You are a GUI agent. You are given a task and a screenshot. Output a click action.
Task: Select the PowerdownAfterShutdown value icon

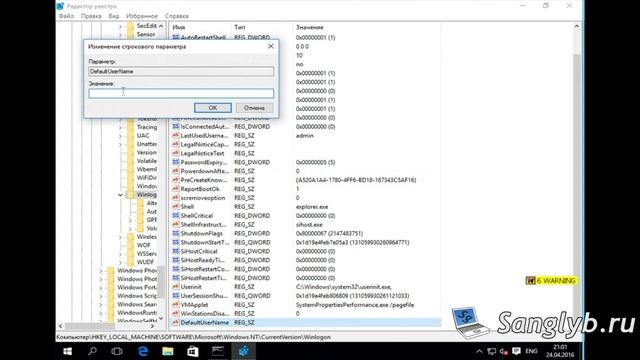[176, 171]
